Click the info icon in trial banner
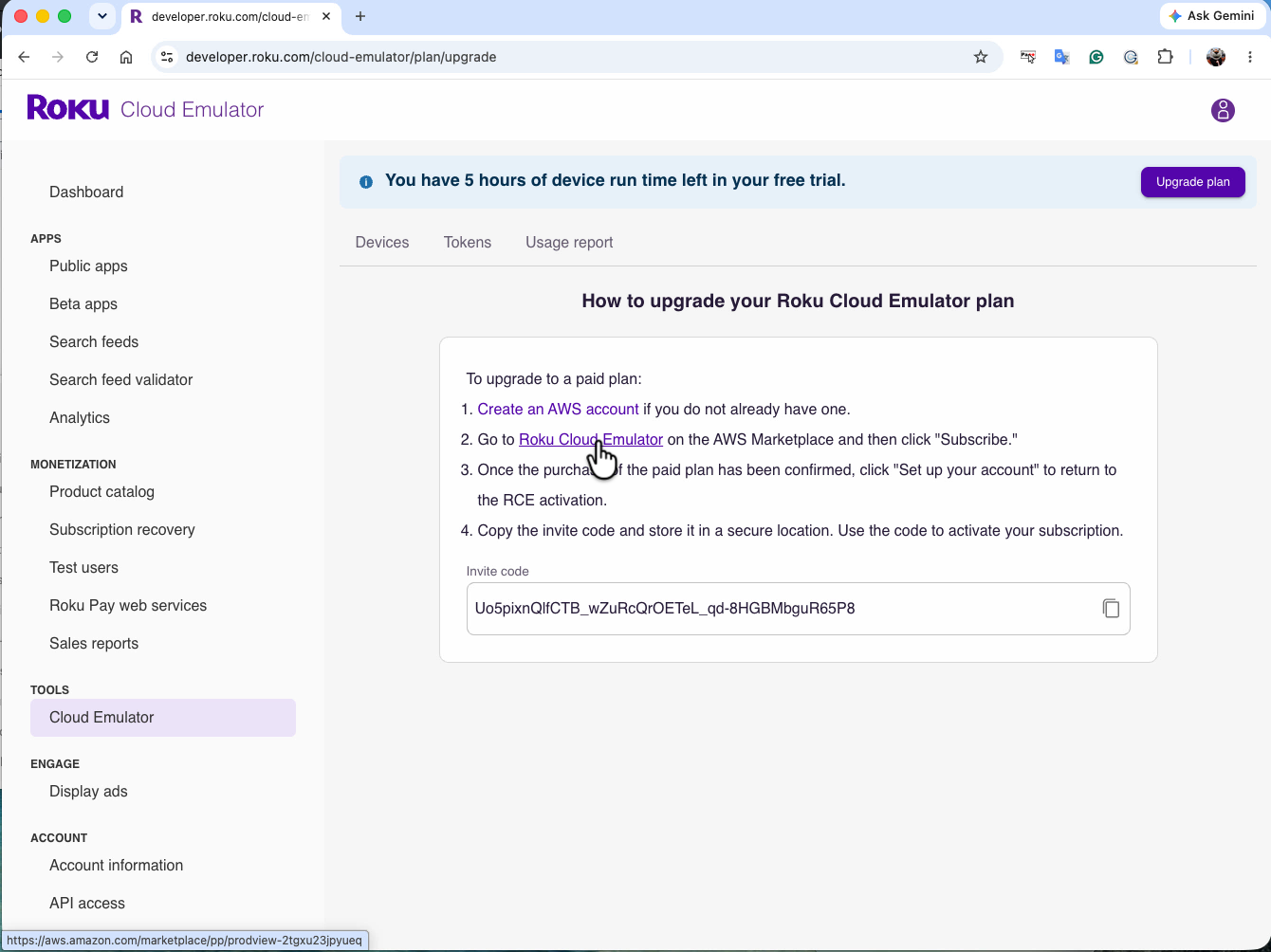This screenshot has height=952, width=1271. point(366,182)
